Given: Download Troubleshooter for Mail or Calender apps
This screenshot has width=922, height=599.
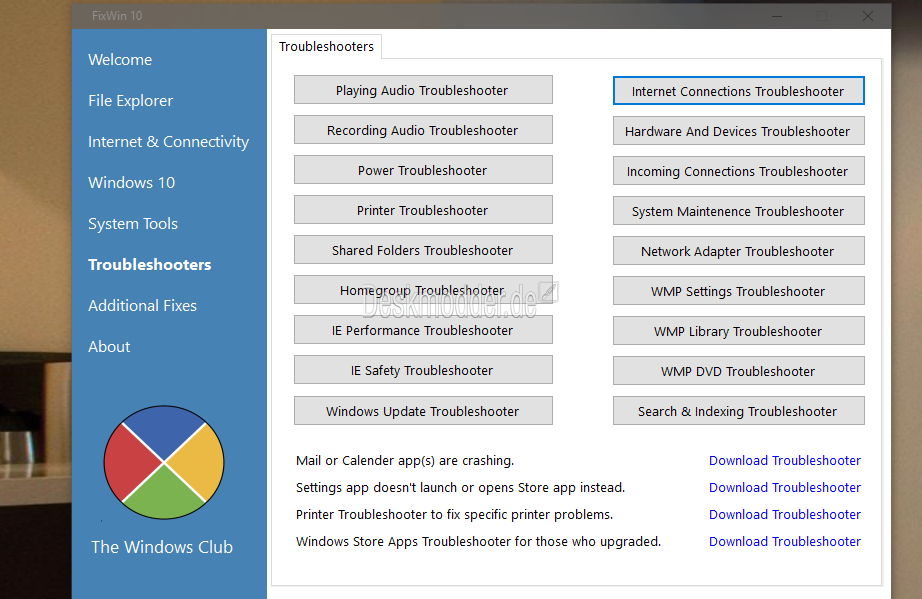Looking at the screenshot, I should click(784, 460).
